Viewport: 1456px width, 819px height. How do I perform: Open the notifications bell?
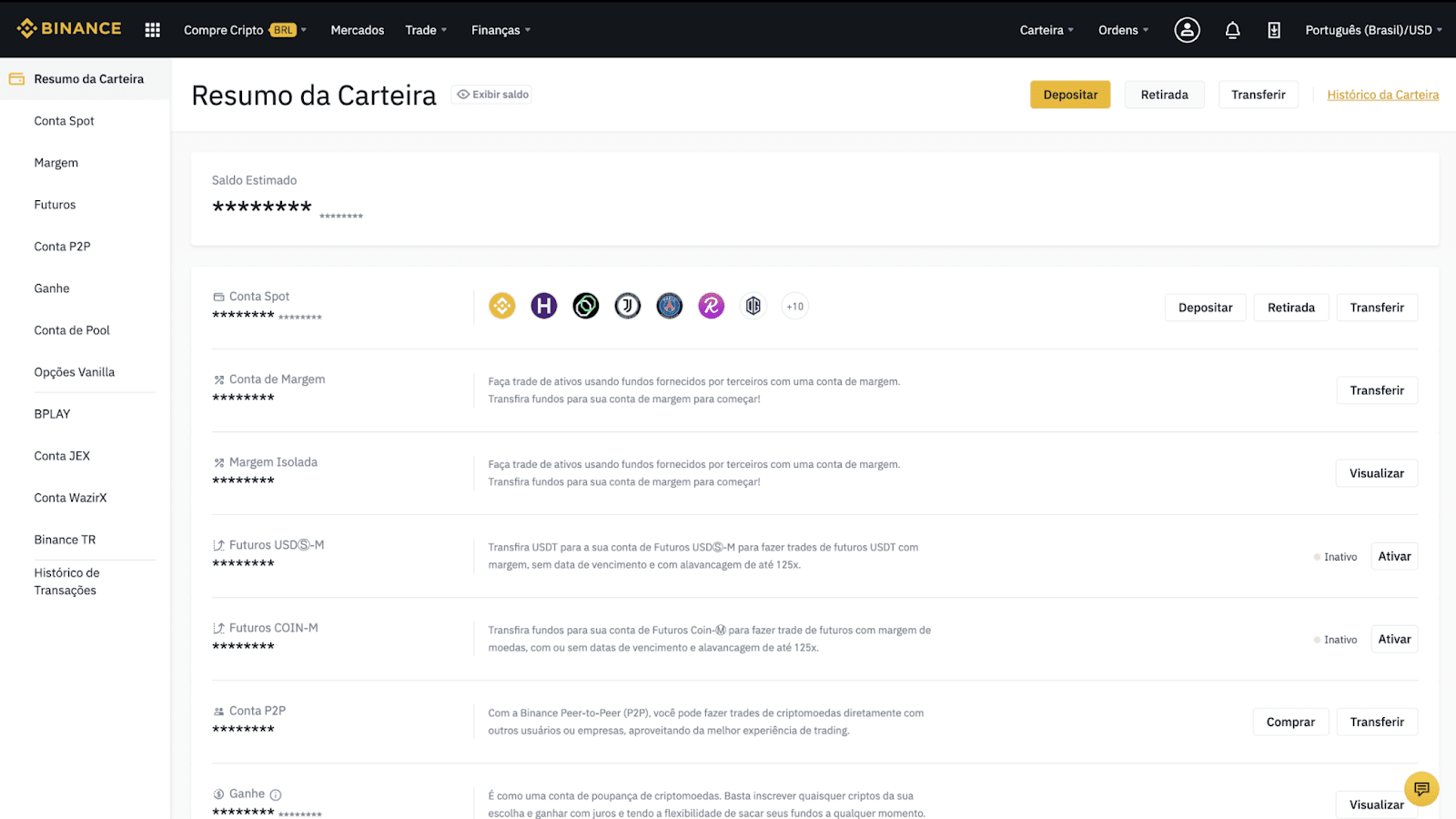(x=1232, y=30)
